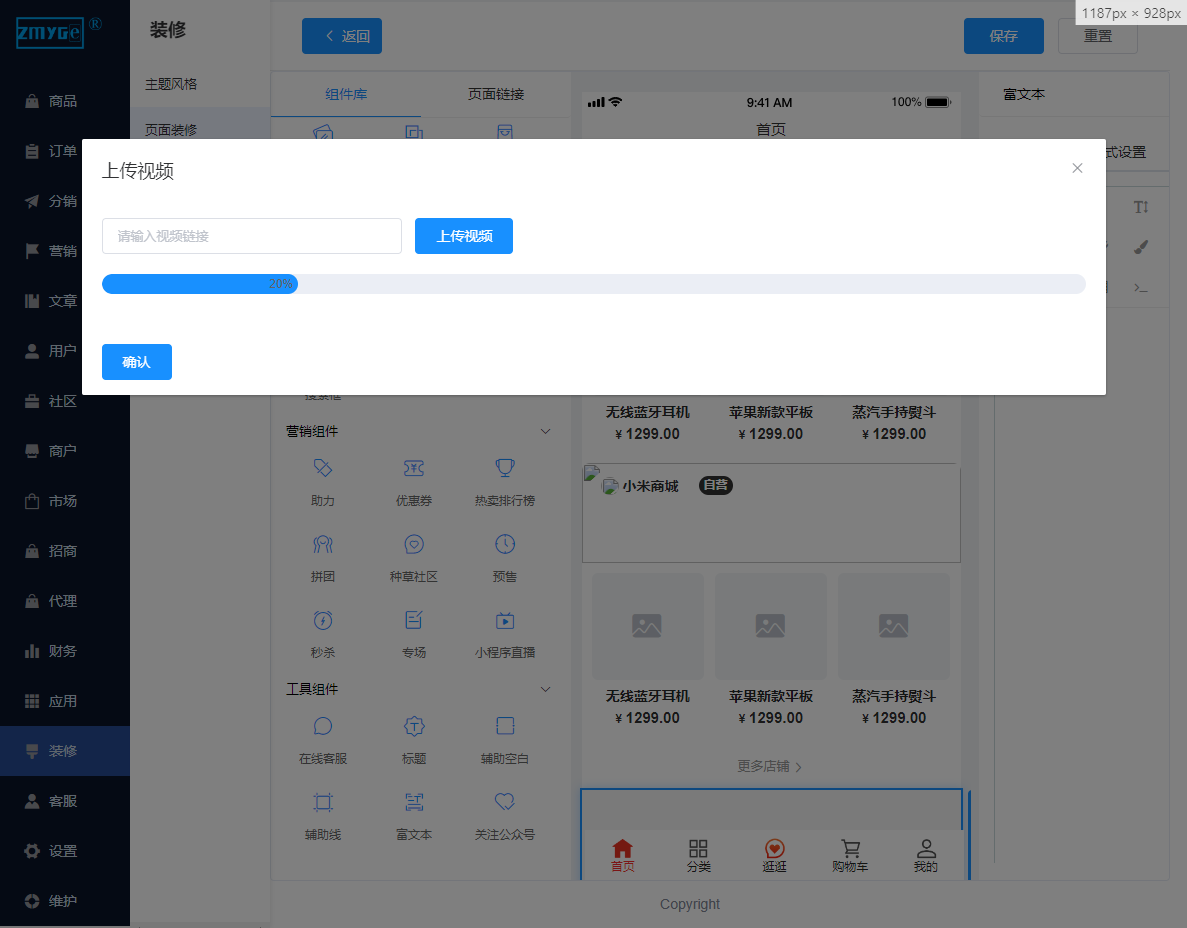The image size is (1187, 928).
Task: Pick the 秒杀 flash-sale component icon
Action: click(x=323, y=621)
